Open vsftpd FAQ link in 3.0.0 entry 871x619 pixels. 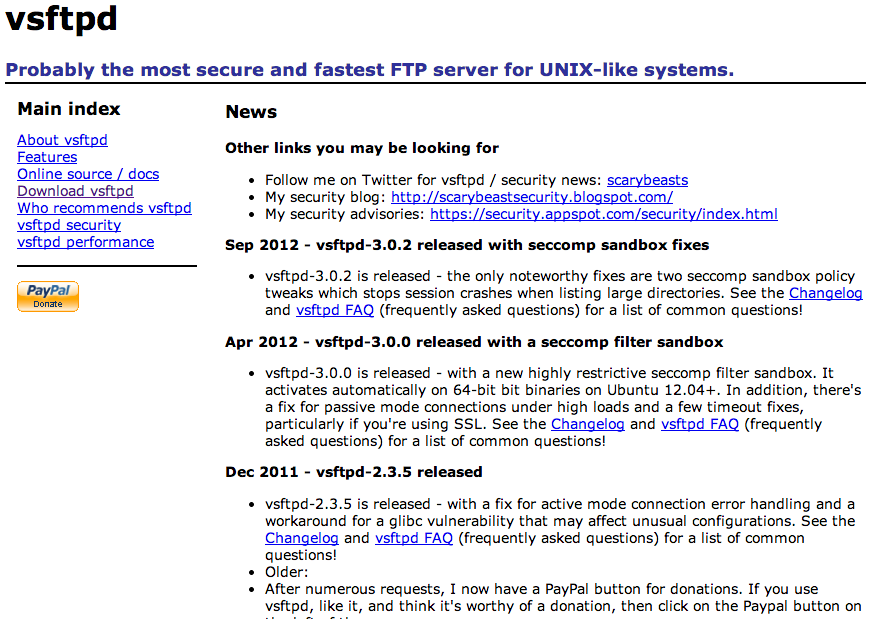700,424
